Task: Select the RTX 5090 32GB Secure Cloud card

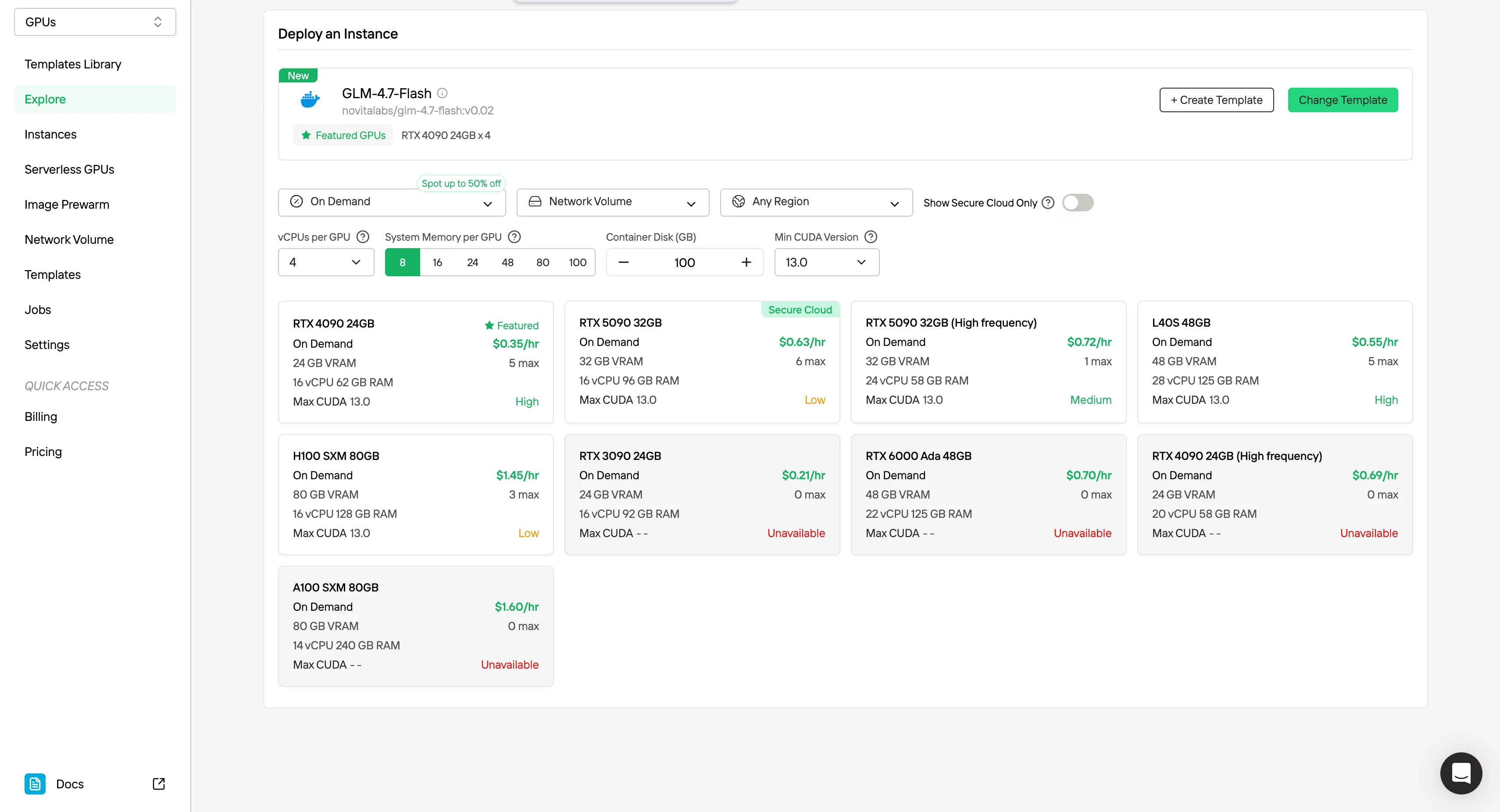Action: tap(702, 362)
